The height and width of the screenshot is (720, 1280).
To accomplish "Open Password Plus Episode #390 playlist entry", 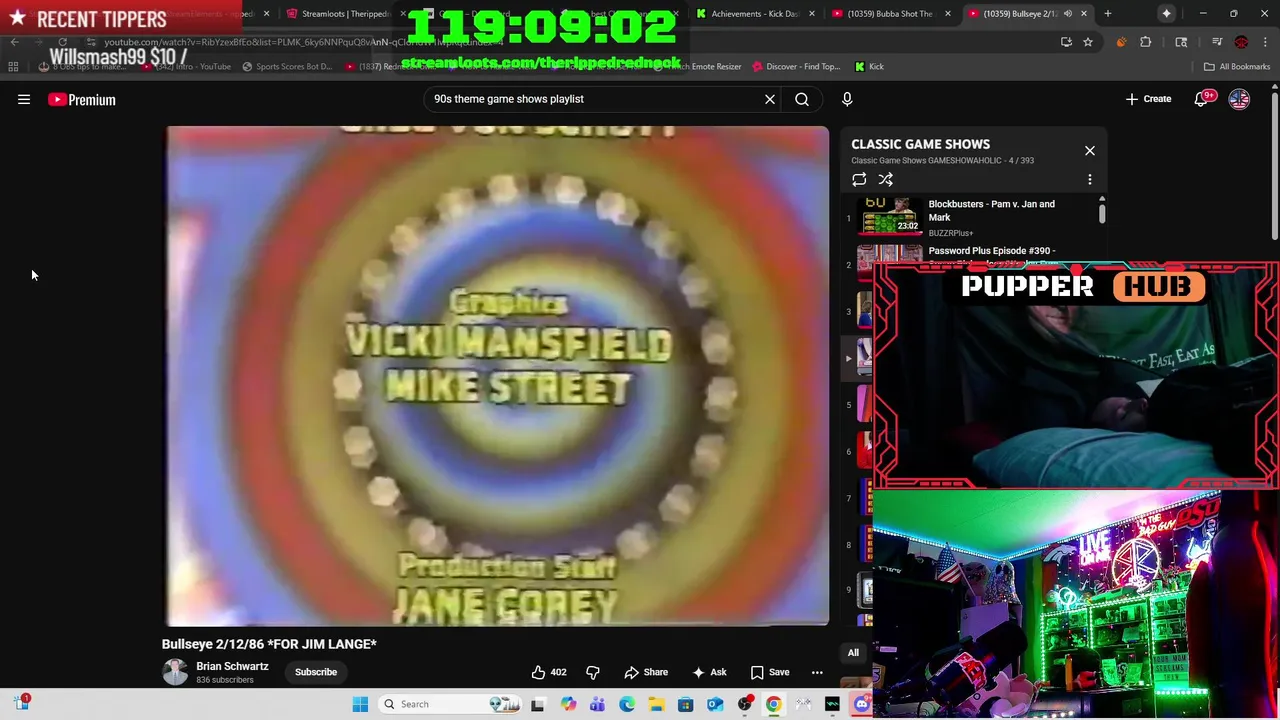I will pyautogui.click(x=992, y=251).
